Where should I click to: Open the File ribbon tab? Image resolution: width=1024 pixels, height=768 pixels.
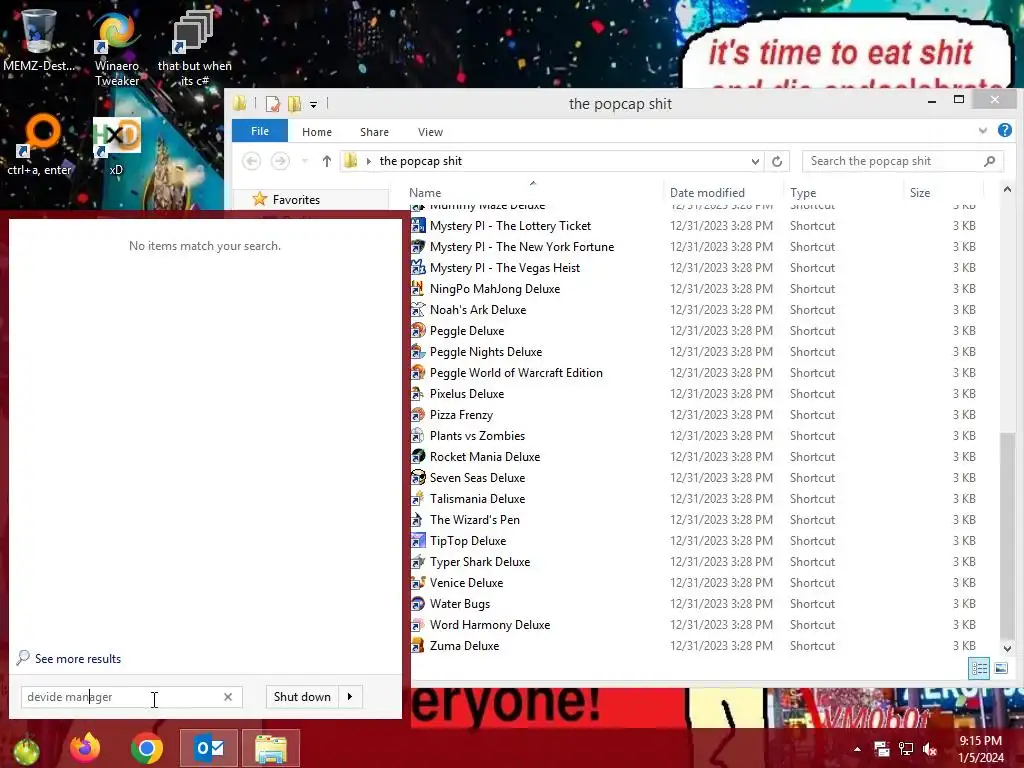260,131
